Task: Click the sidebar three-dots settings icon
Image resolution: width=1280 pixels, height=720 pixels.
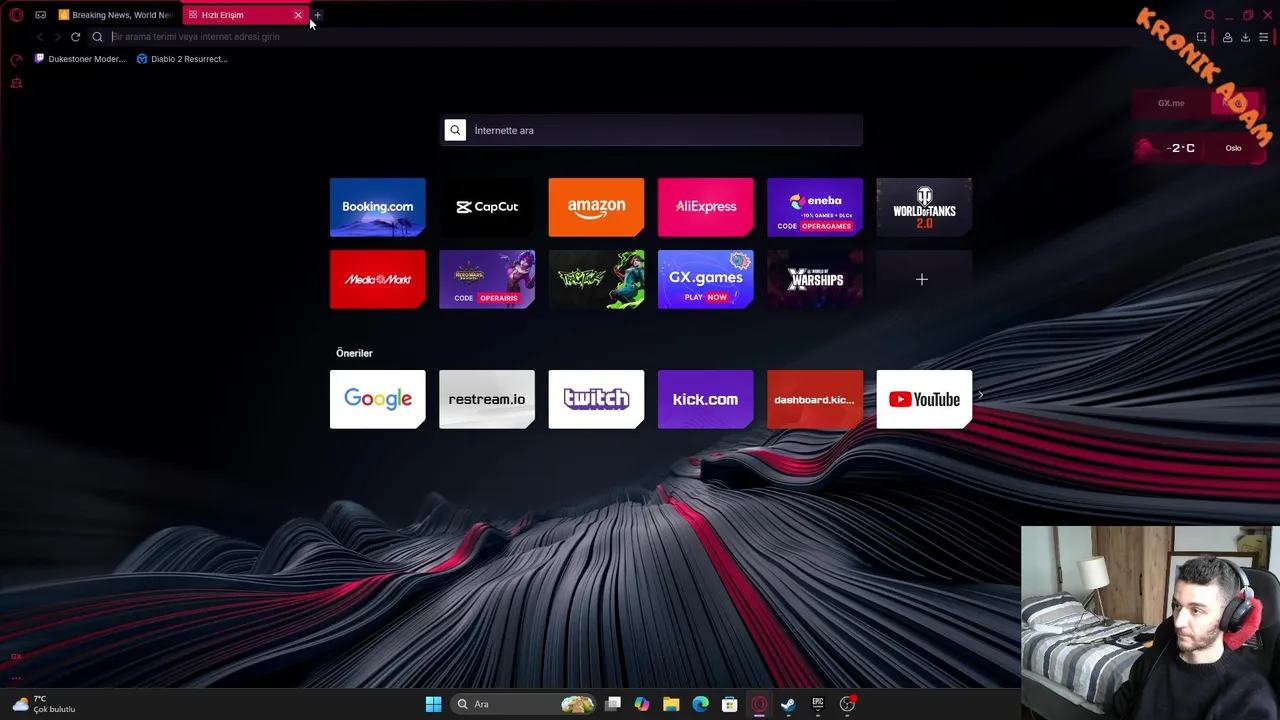Action: 16,677
